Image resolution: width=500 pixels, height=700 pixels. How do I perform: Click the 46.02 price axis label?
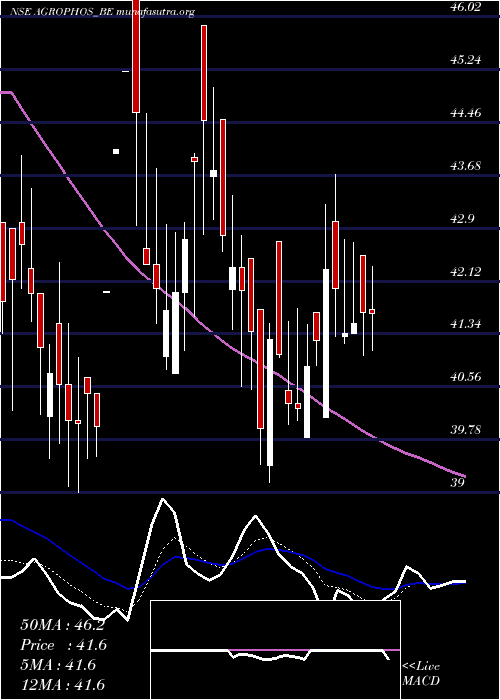tap(466, 7)
